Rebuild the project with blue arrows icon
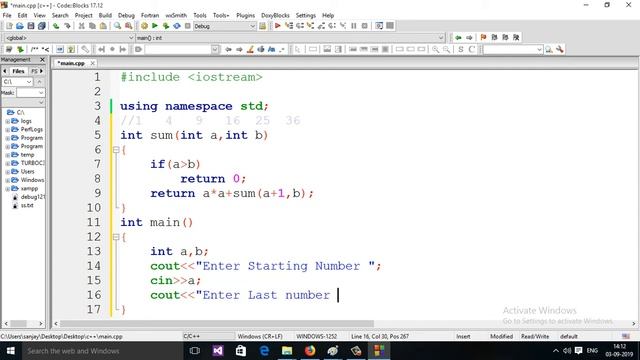 [177, 26]
